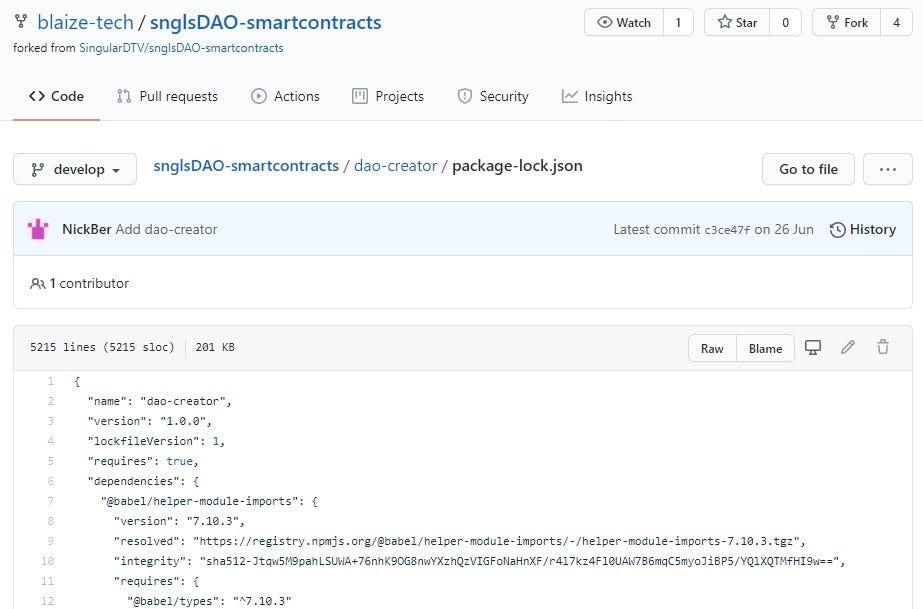
Task: Open the Security tab
Action: point(493,96)
